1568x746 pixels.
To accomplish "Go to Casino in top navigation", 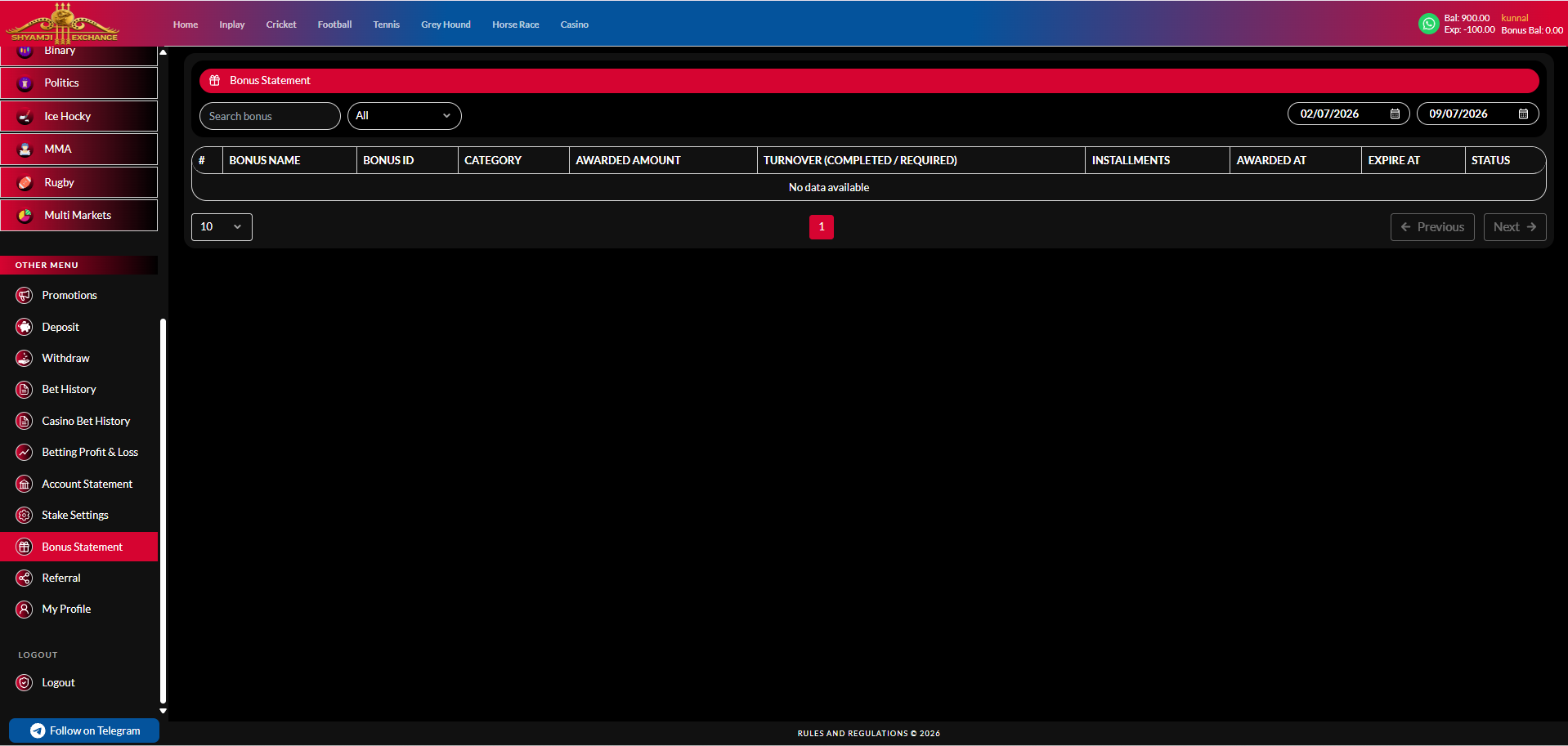I will coord(574,25).
